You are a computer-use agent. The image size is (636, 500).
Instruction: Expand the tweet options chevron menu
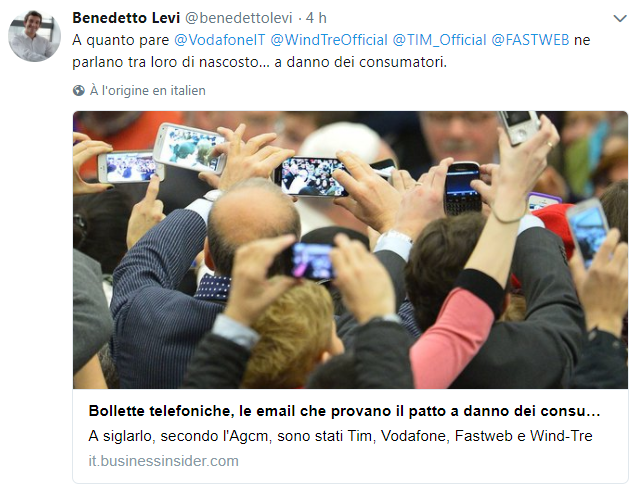620,18
